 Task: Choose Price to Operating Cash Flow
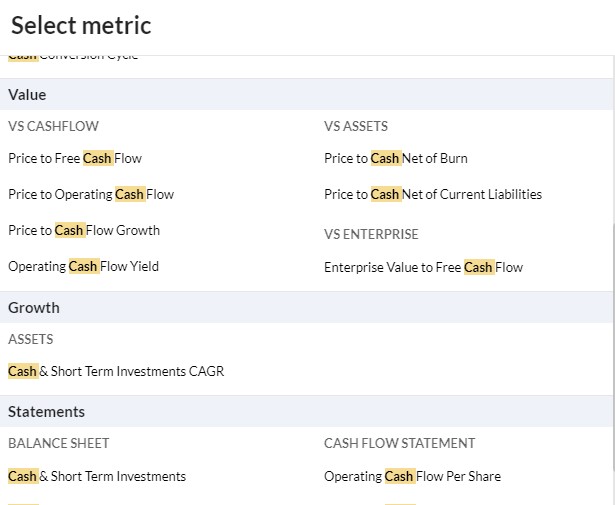click(91, 194)
